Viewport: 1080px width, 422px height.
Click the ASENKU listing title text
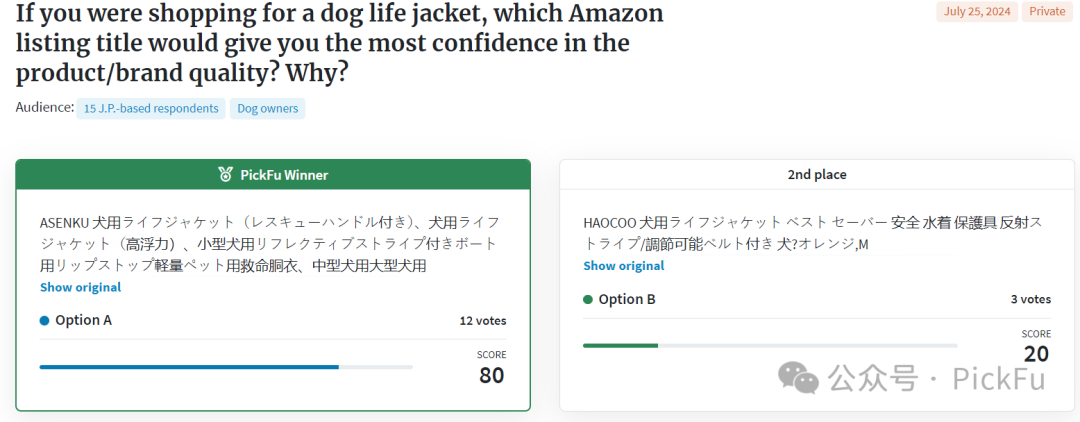pyautogui.click(x=270, y=244)
